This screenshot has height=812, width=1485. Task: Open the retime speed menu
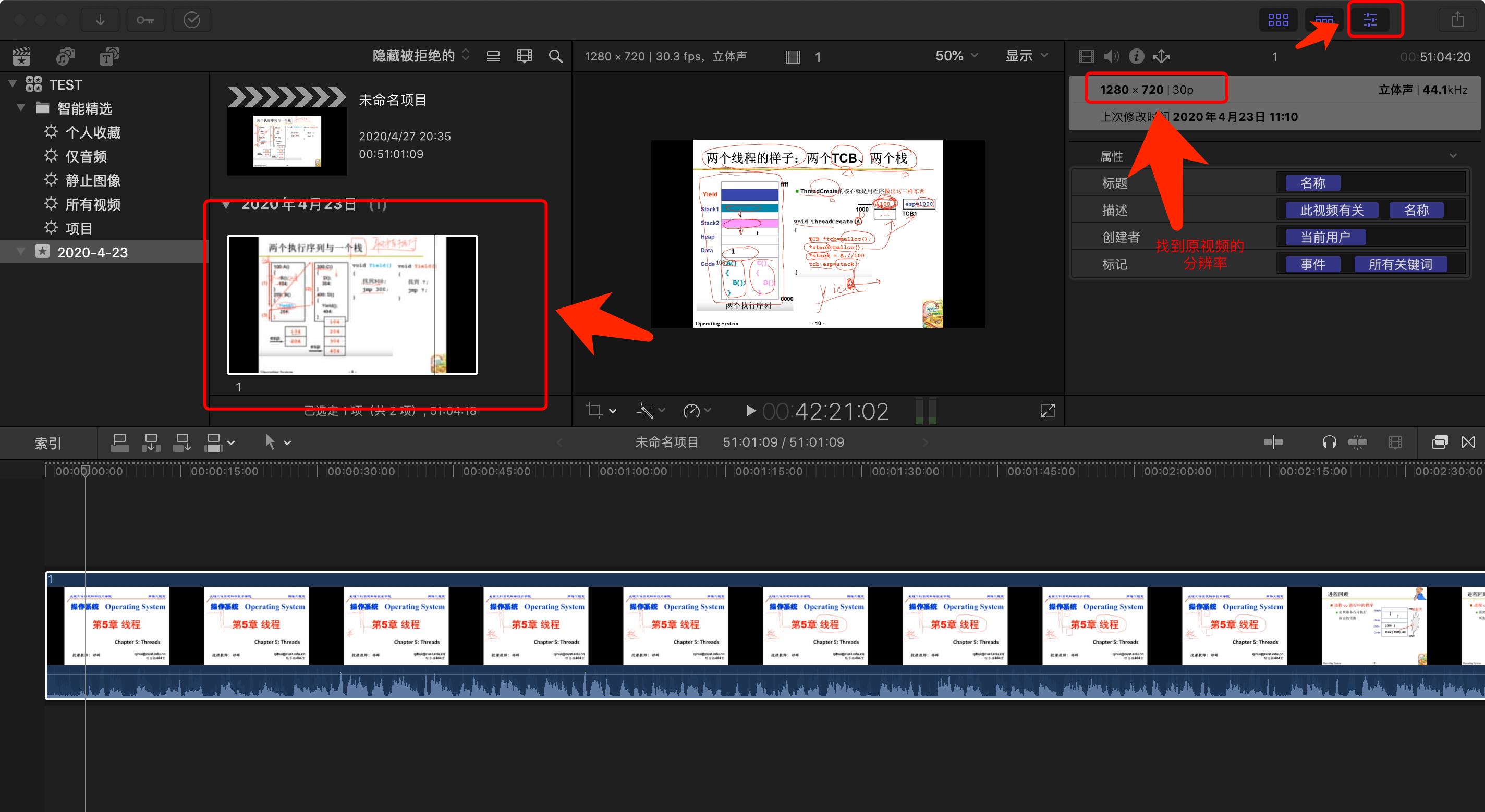697,410
